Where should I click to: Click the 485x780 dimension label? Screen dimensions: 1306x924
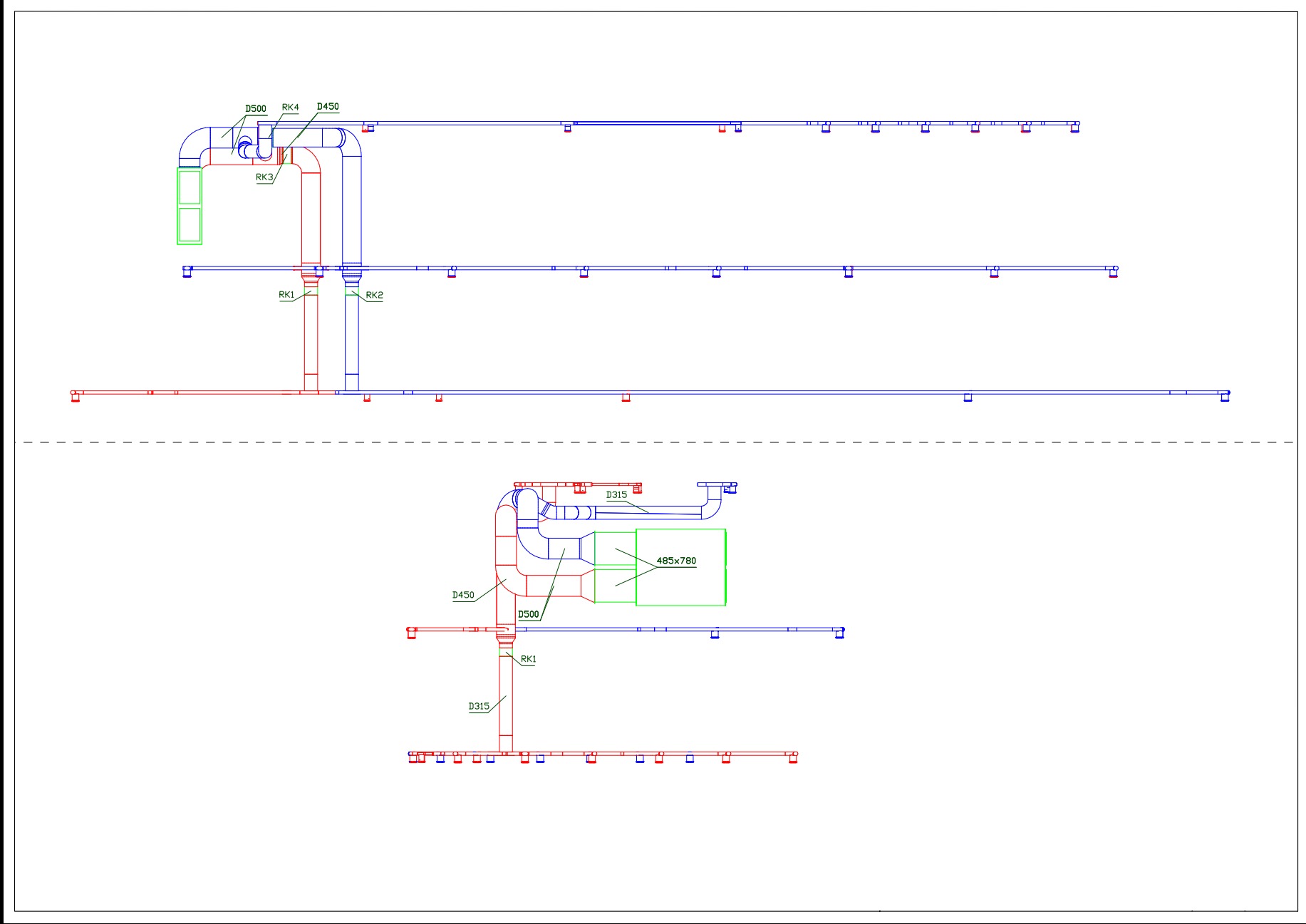point(675,561)
